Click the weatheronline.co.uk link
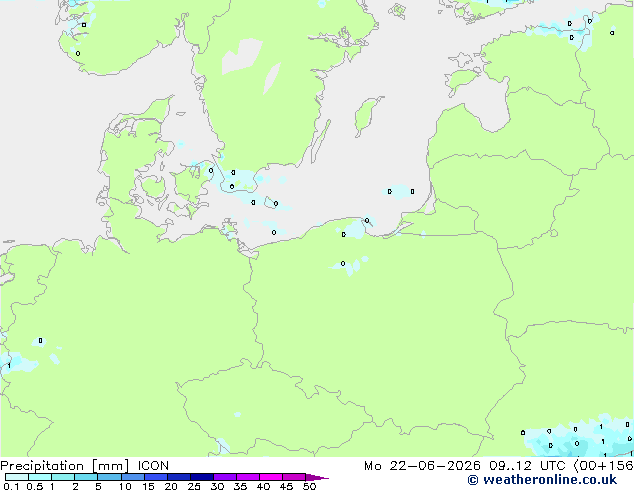 click(542, 480)
